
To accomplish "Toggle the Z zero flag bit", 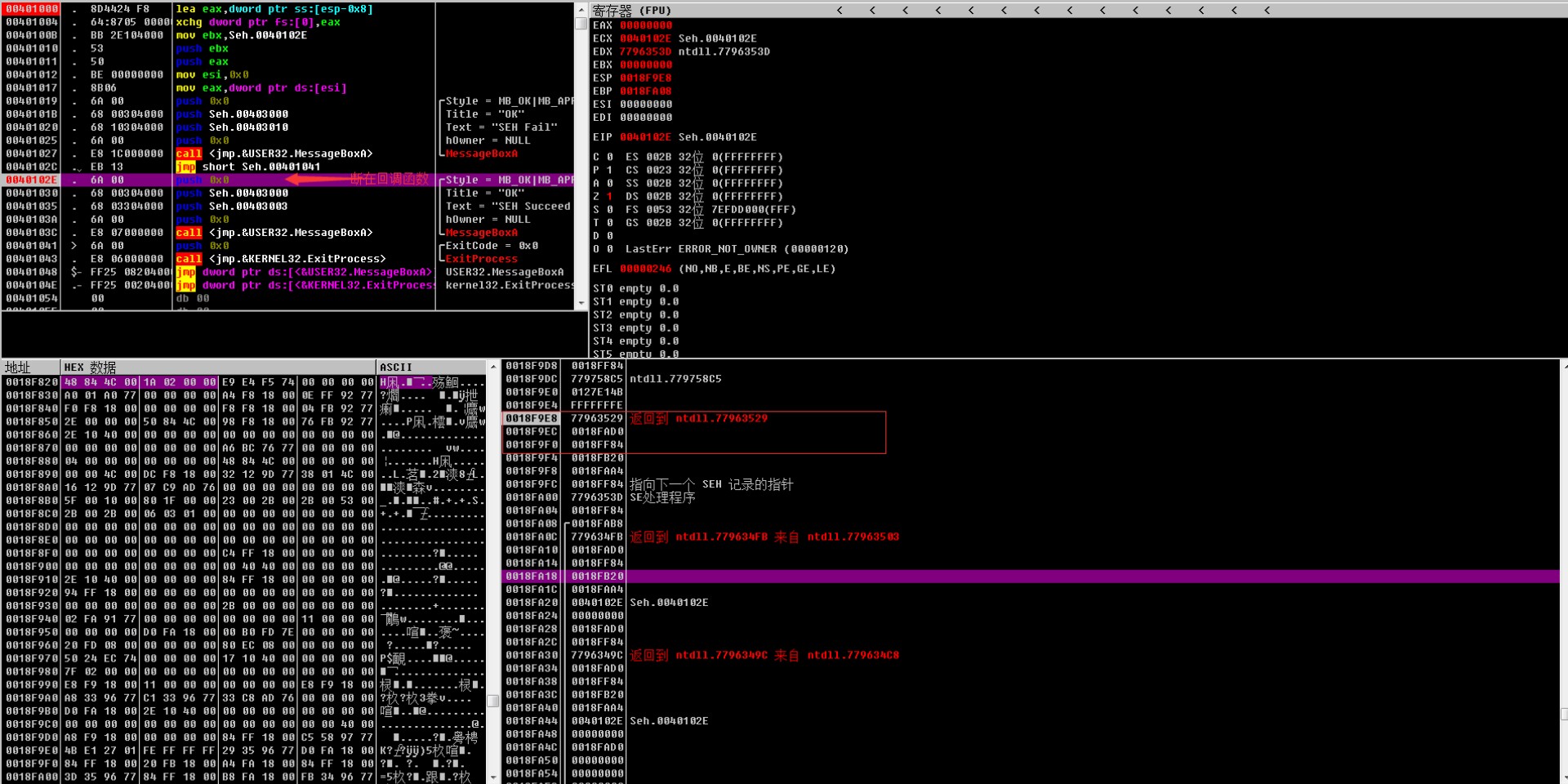I will [x=610, y=196].
